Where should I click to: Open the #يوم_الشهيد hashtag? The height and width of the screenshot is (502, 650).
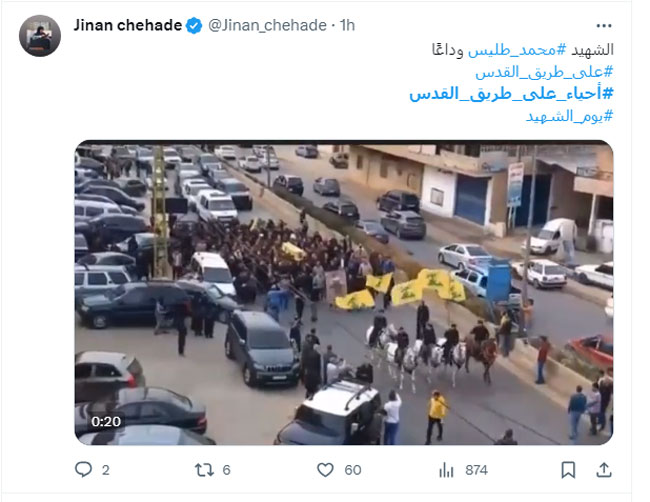tap(569, 116)
